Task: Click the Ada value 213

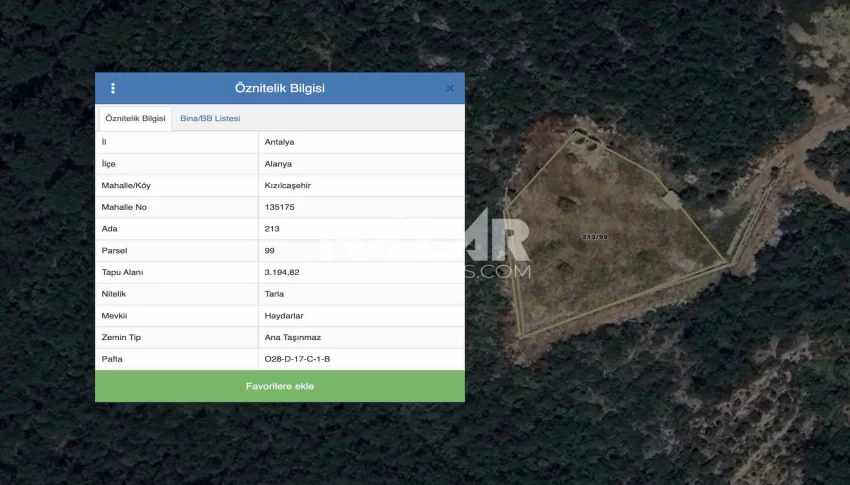Action: coord(272,229)
